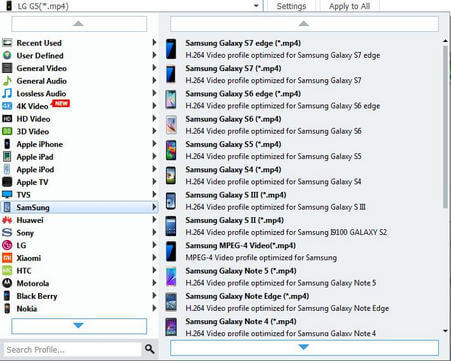The width and height of the screenshot is (451, 361).
Task: Click the Apply to All button
Action: (349, 6)
